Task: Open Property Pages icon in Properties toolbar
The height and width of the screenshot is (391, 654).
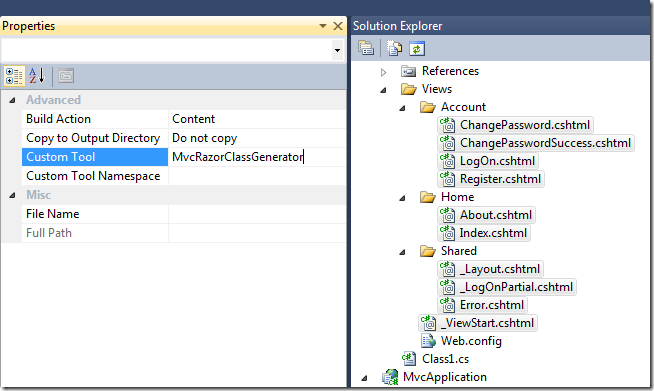Action: click(x=66, y=76)
